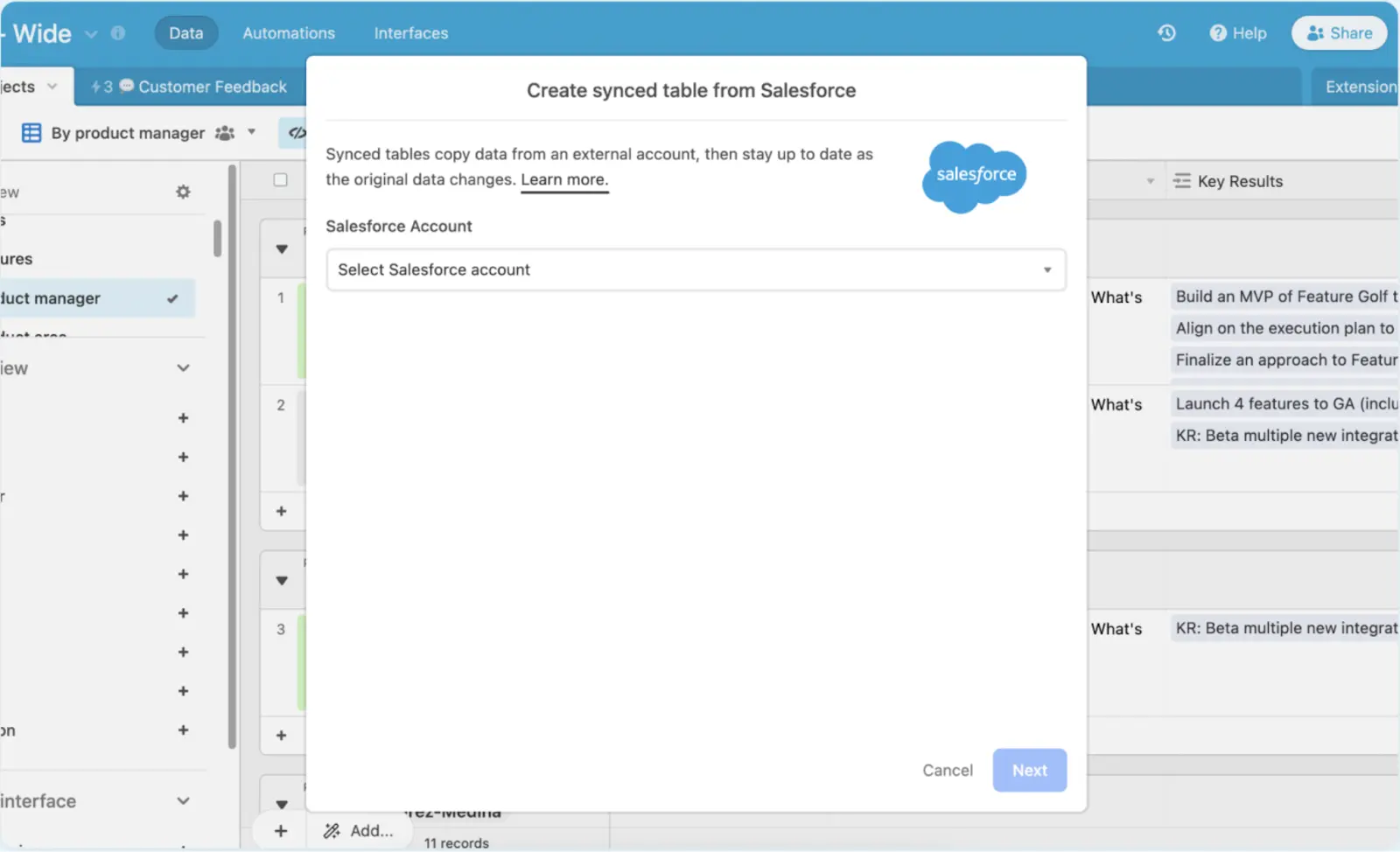The height and width of the screenshot is (852, 1400).
Task: Open the Interfaces tab
Action: point(411,33)
